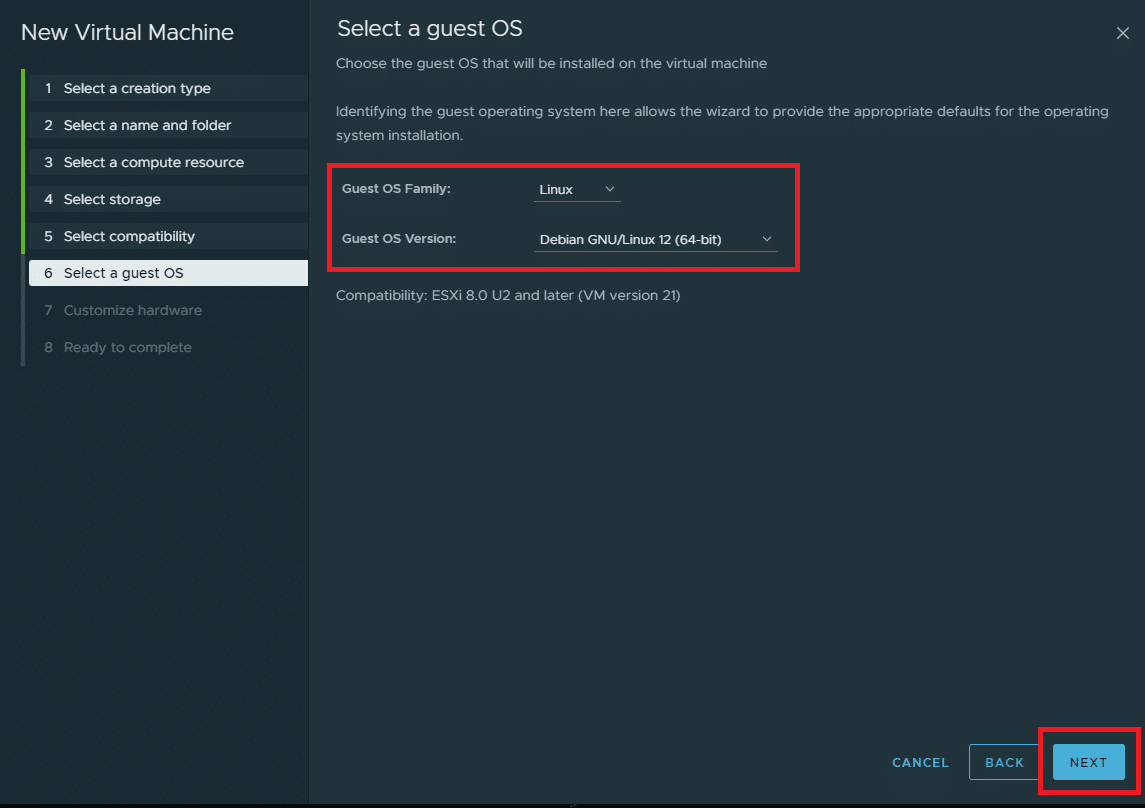Click the Compatibility ESXi 8.0 U2 text
This screenshot has width=1145, height=808.
click(508, 296)
